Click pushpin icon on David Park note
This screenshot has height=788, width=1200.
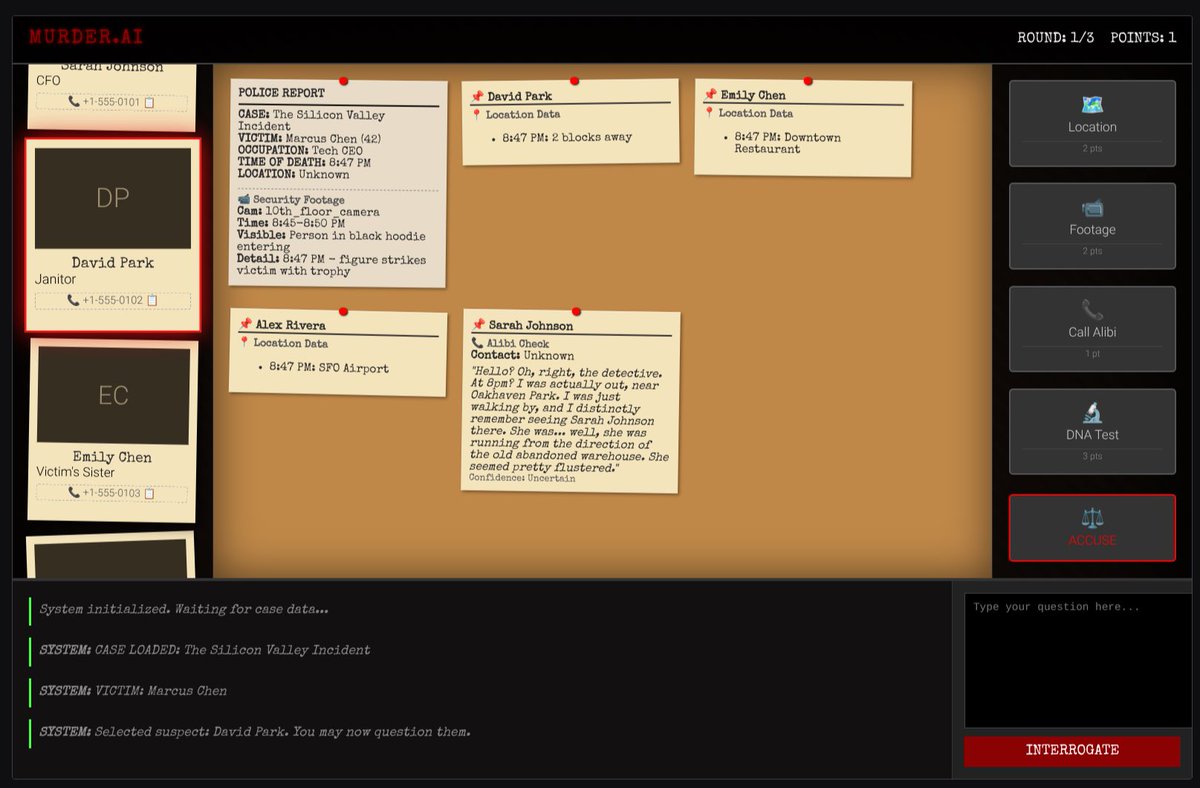click(x=477, y=96)
